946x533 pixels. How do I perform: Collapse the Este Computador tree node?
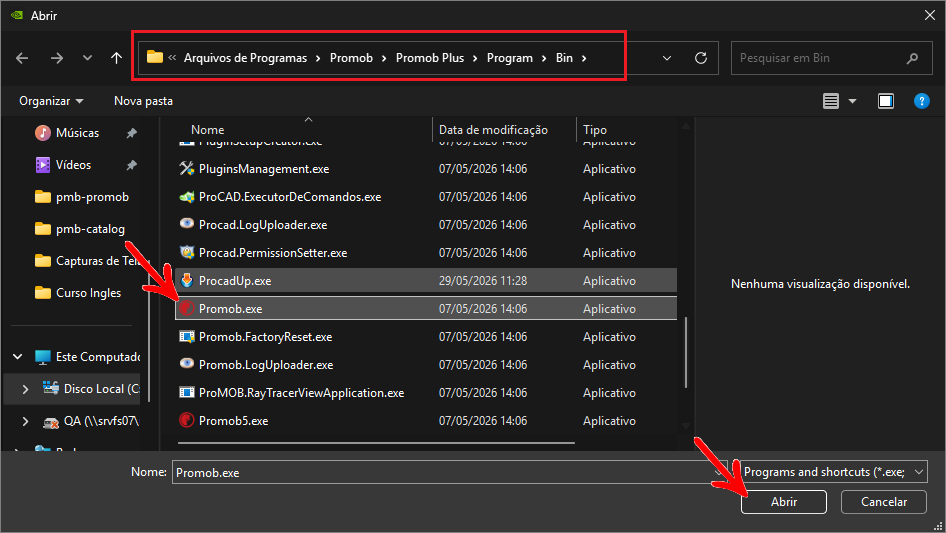(x=17, y=357)
